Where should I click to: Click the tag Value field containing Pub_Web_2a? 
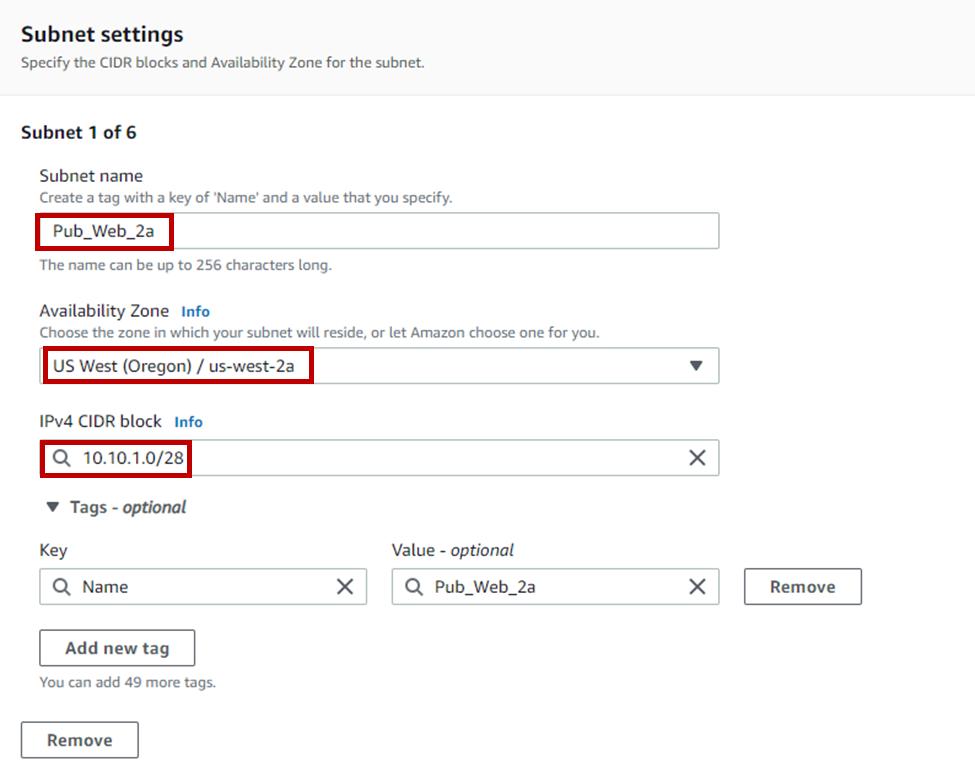(x=555, y=586)
